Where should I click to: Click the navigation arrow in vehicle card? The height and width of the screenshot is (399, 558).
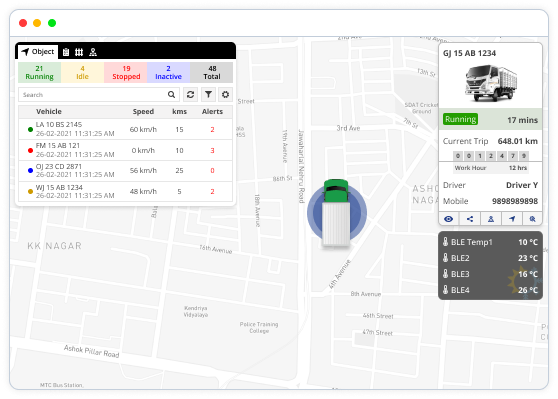pos(512,219)
